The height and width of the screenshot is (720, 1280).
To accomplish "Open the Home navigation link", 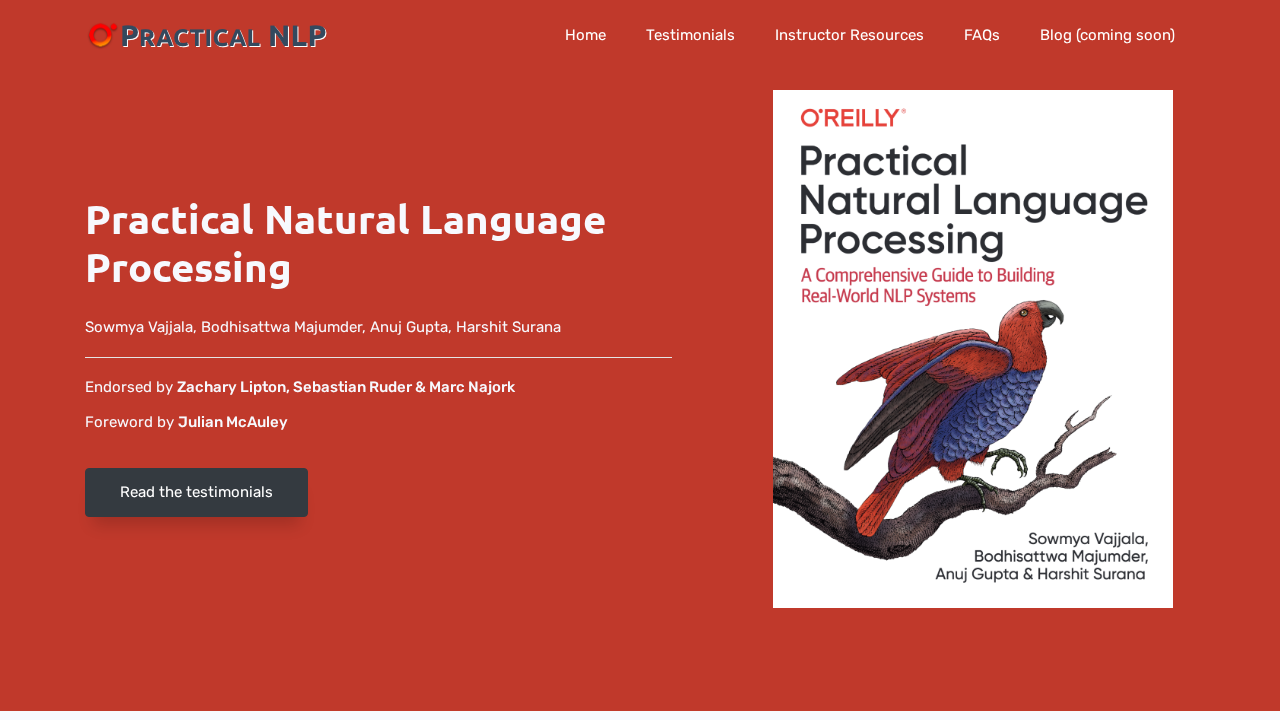I will coord(585,33).
